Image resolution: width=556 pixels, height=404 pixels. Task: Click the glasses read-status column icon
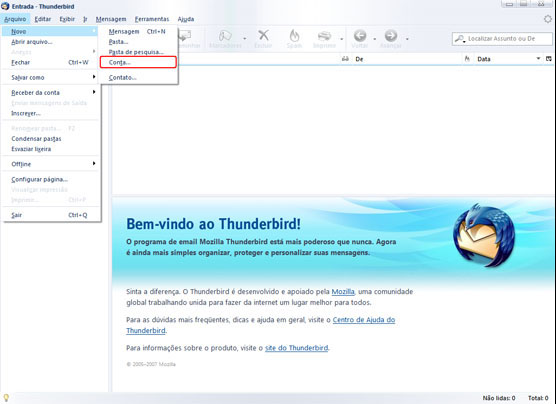[x=345, y=59]
